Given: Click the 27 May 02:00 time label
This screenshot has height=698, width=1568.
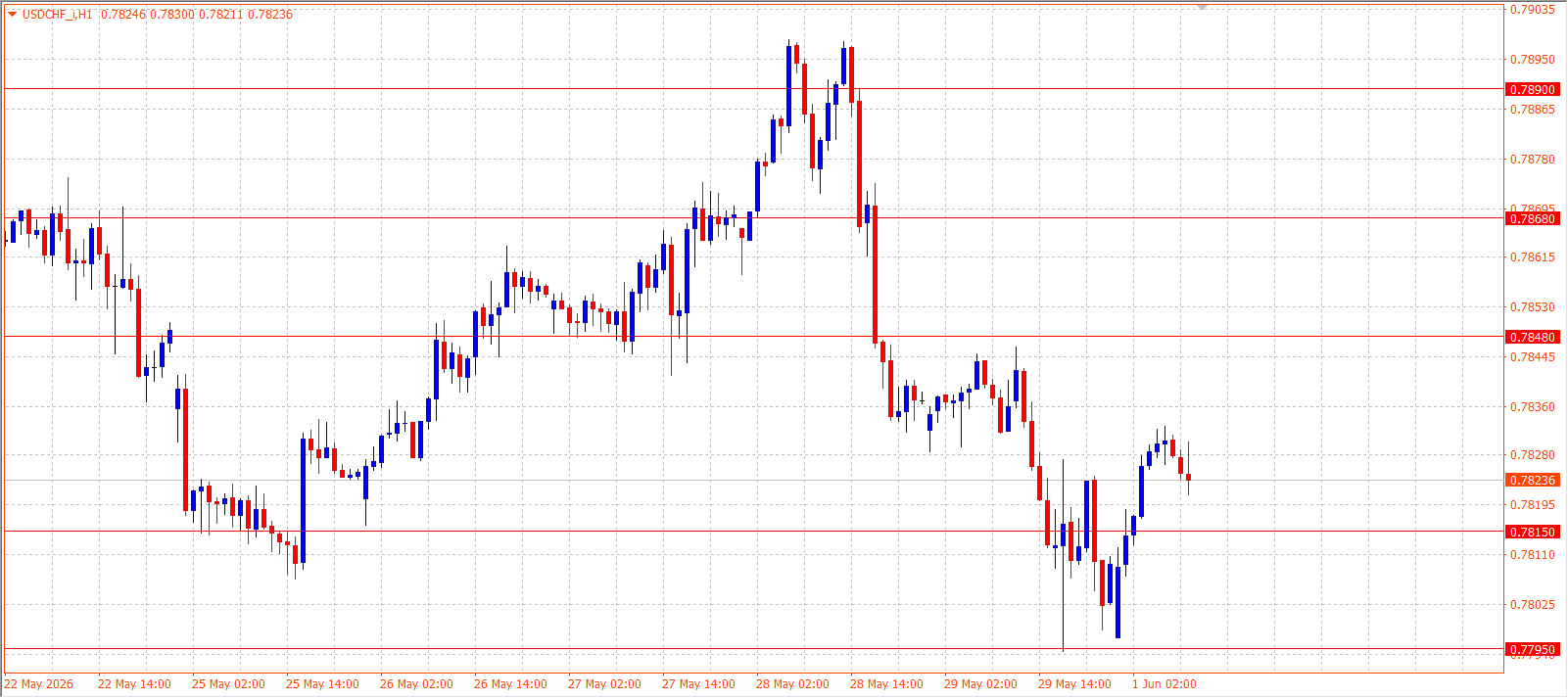Looking at the screenshot, I should coord(604,684).
